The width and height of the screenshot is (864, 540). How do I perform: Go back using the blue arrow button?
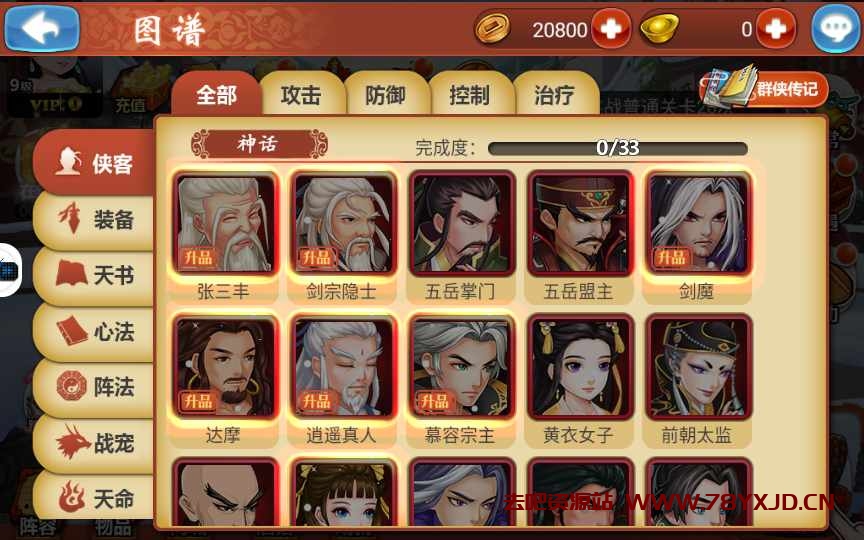pos(42,28)
